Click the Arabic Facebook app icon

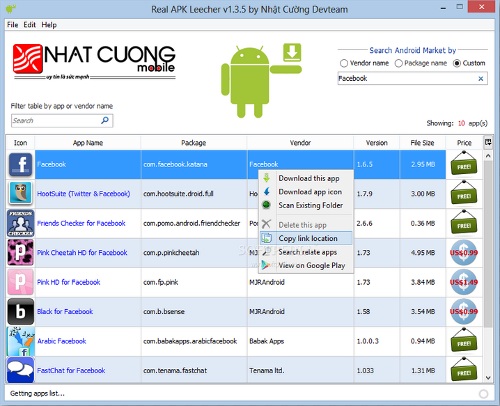[x=20, y=341]
